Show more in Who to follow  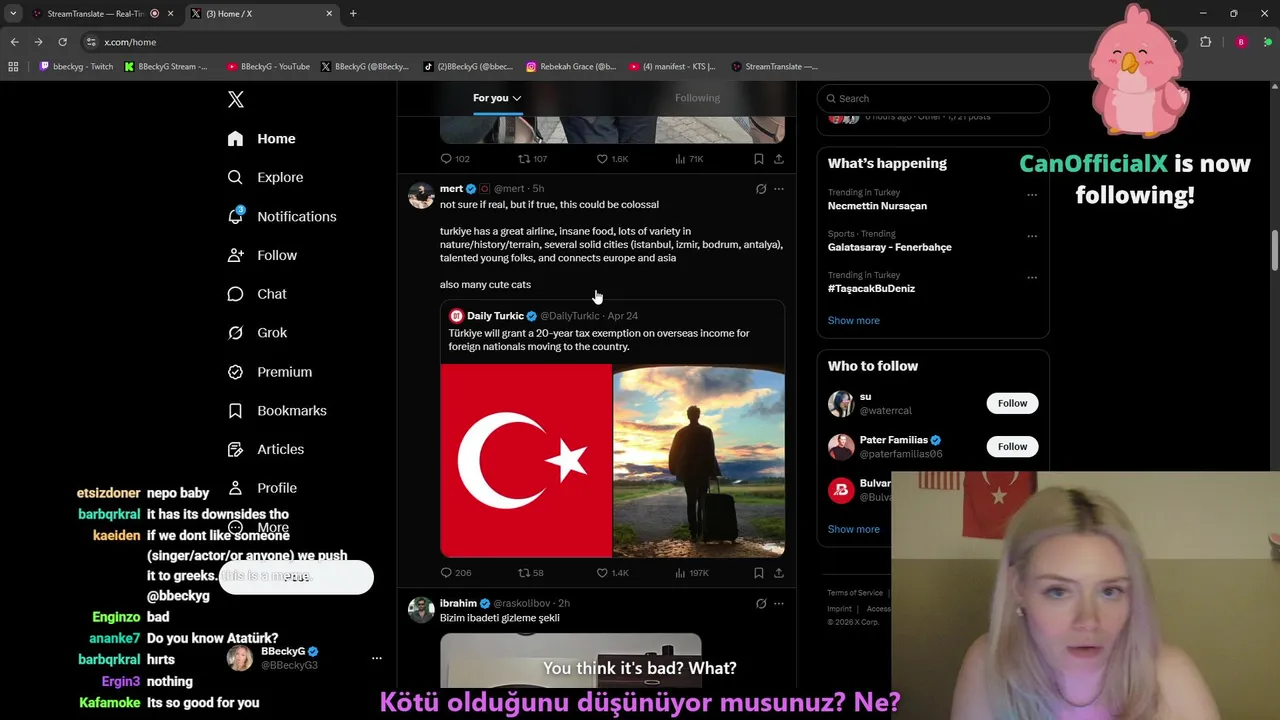pyautogui.click(x=853, y=529)
